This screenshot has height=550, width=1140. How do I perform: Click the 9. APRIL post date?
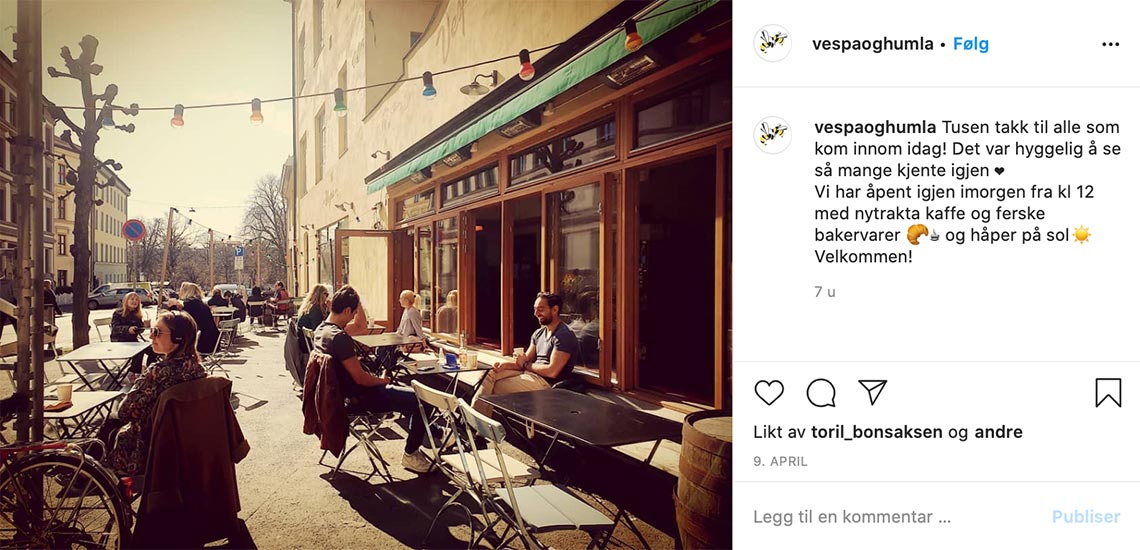click(780, 461)
